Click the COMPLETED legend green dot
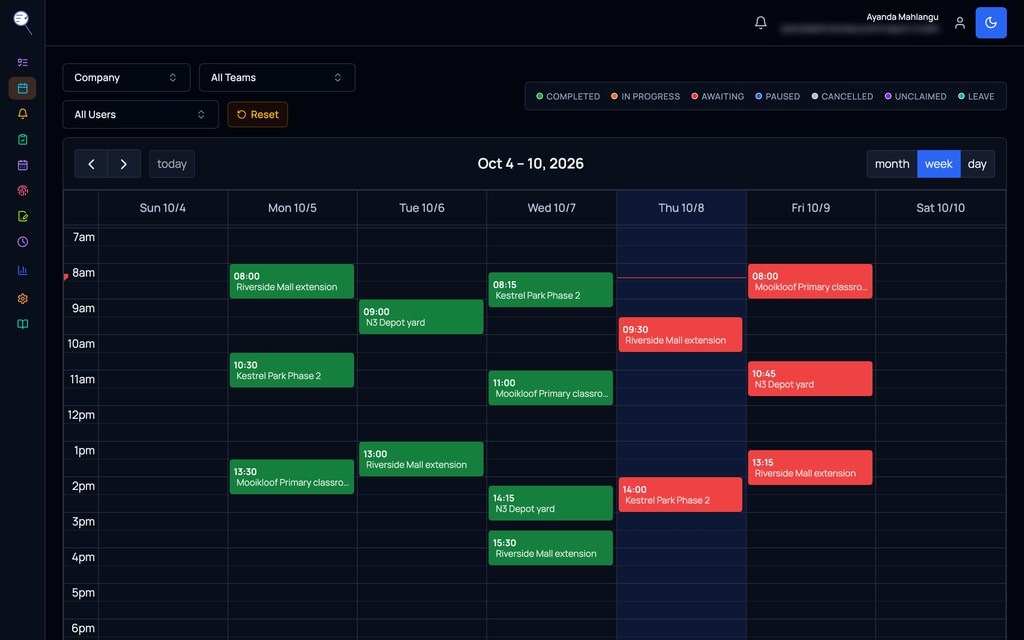The image size is (1024, 640). [539, 96]
